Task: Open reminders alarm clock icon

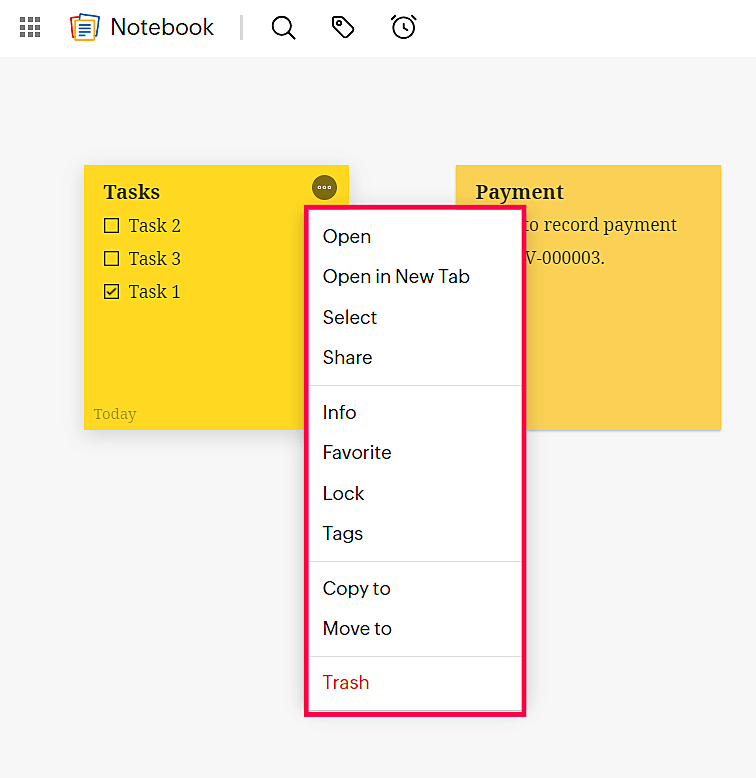Action: tap(403, 27)
